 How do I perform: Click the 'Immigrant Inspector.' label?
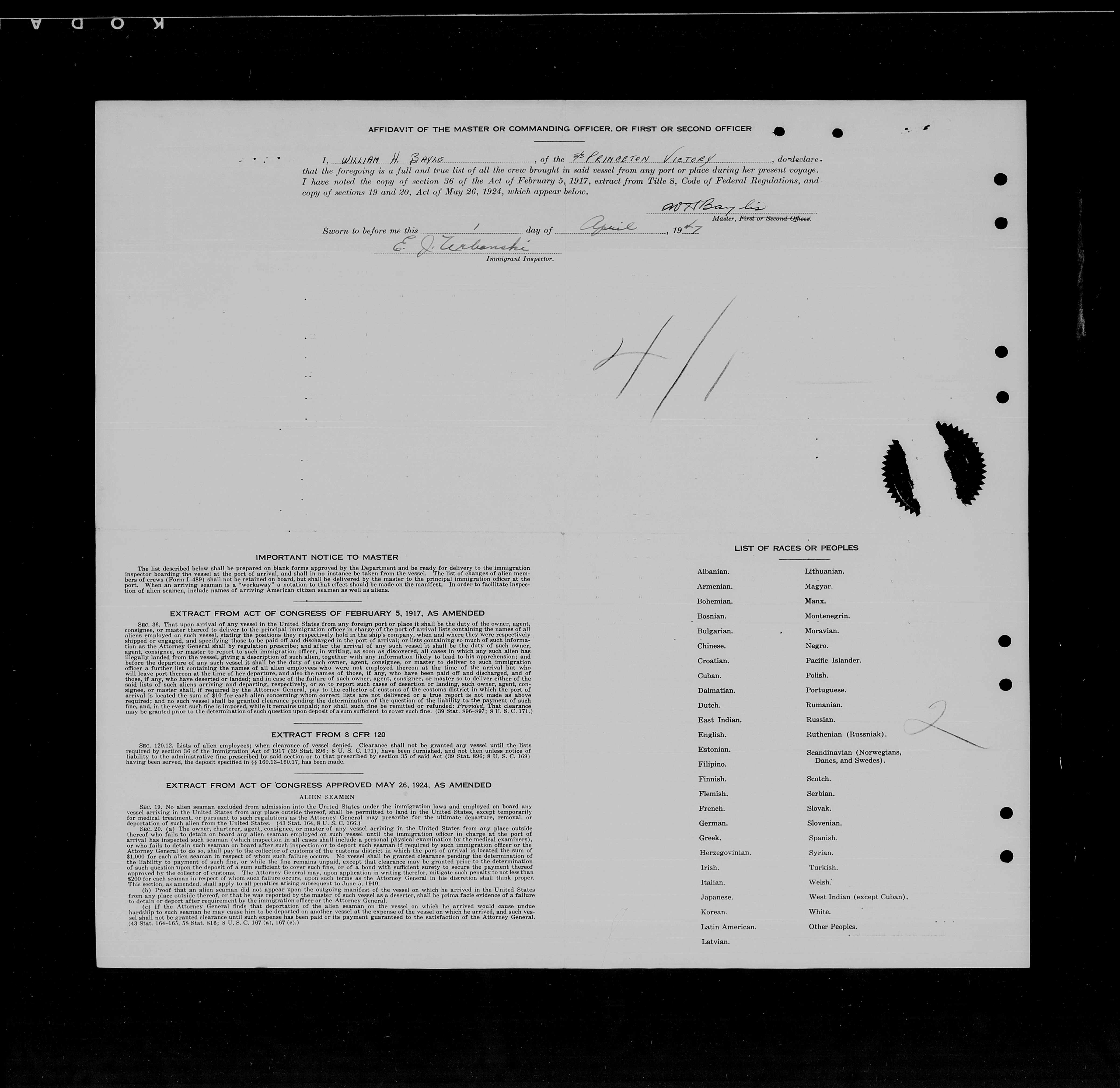(x=520, y=259)
